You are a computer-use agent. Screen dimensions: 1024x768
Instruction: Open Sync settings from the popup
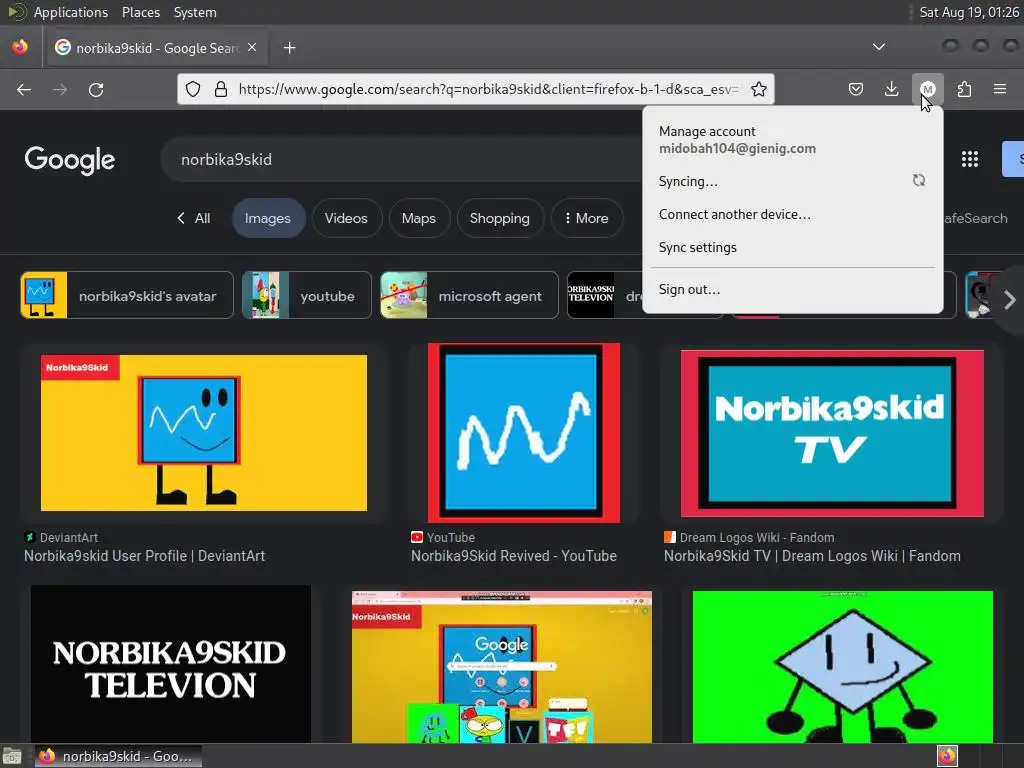click(792, 248)
